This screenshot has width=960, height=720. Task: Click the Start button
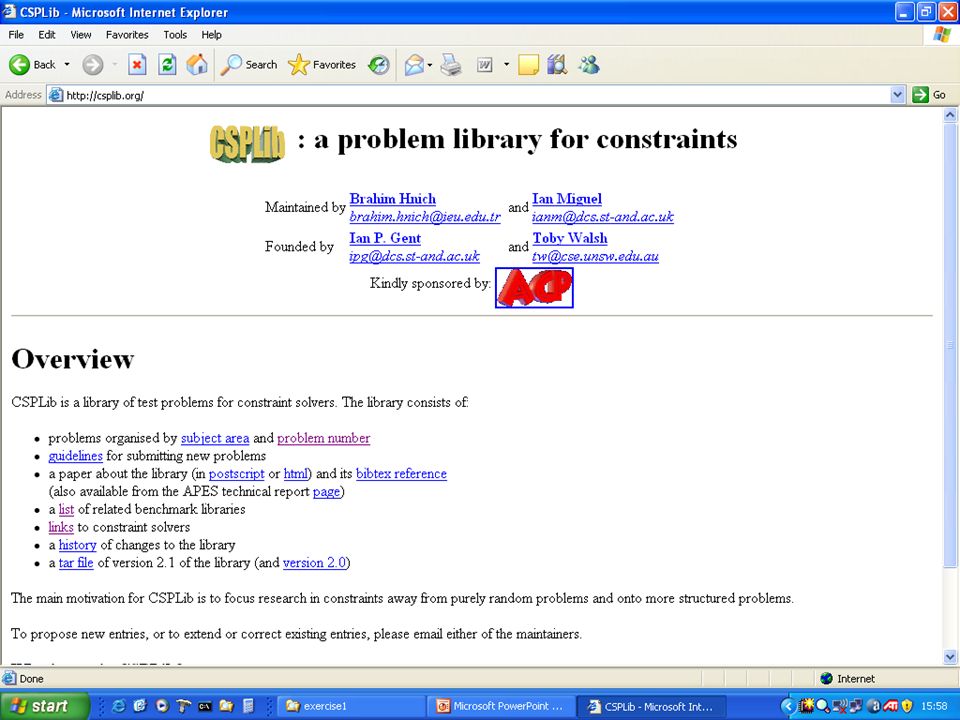[x=44, y=706]
